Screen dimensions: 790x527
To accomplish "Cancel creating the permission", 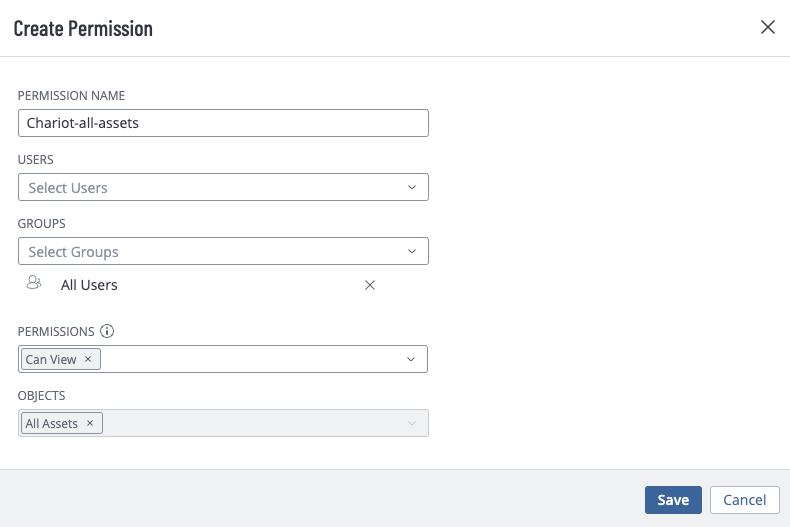I will (745, 500).
